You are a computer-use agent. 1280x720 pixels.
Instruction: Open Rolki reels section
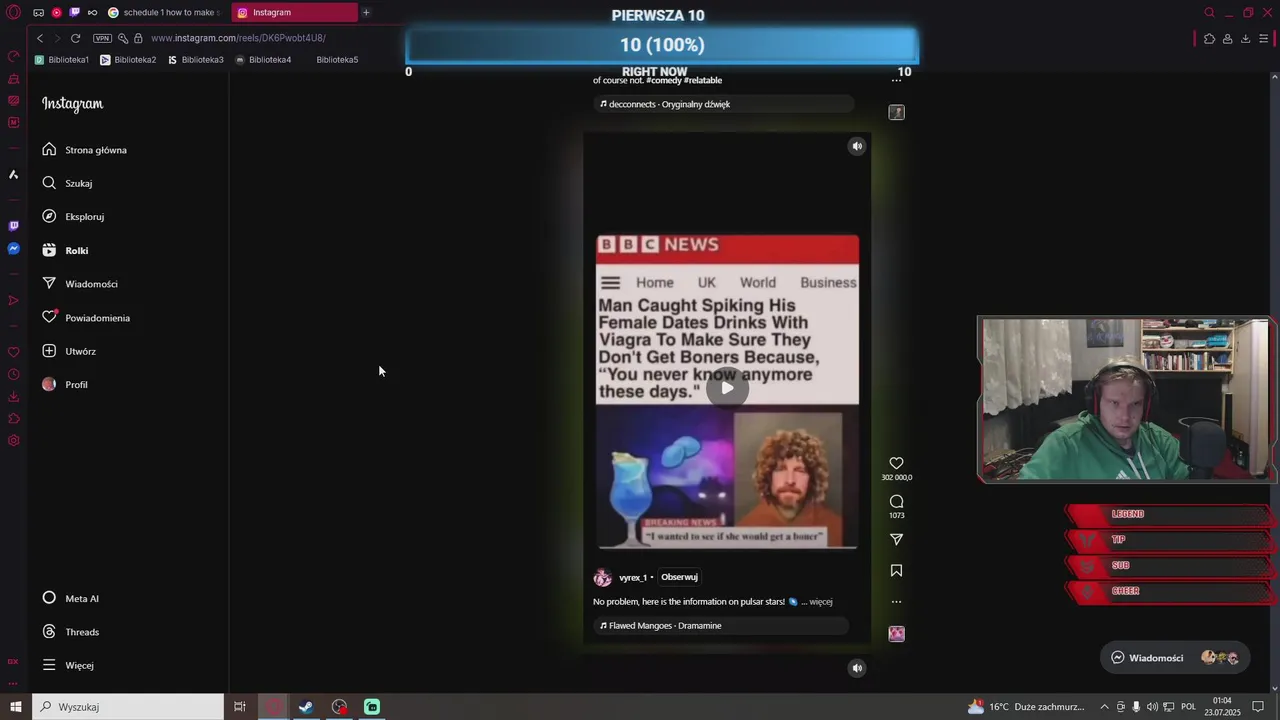point(66,250)
